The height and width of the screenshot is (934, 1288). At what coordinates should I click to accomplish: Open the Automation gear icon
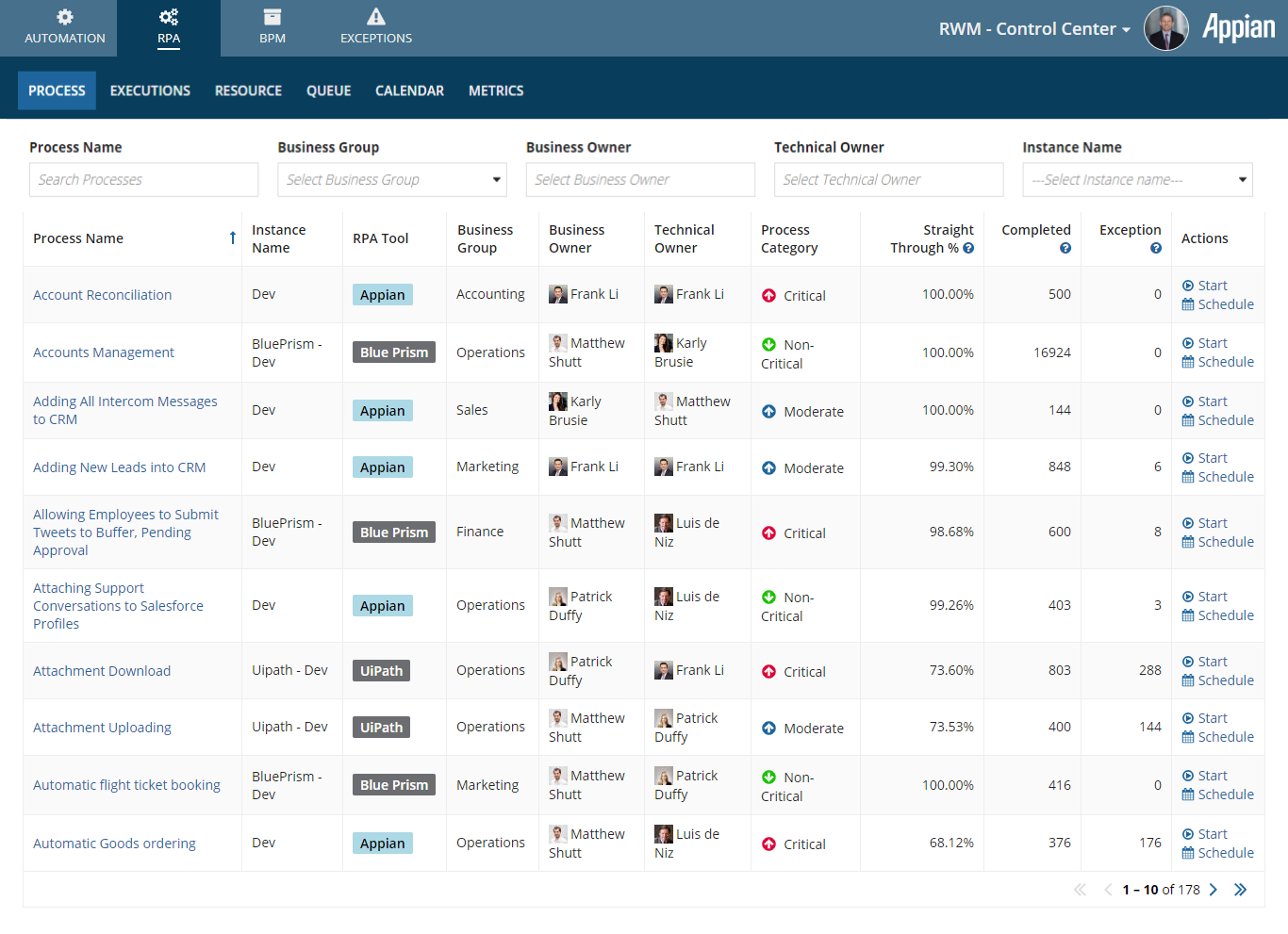(65, 17)
